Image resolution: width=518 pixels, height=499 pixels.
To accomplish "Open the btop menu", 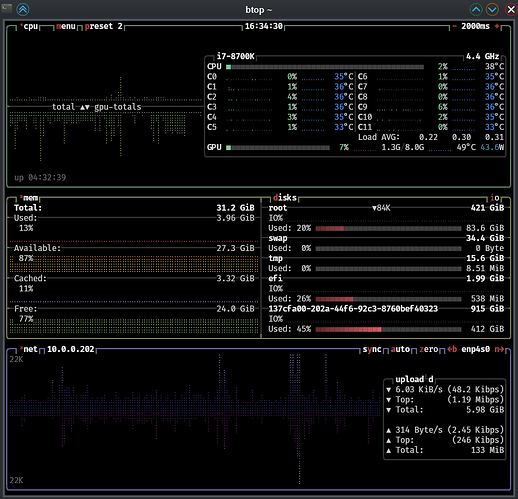I will click(66, 26).
